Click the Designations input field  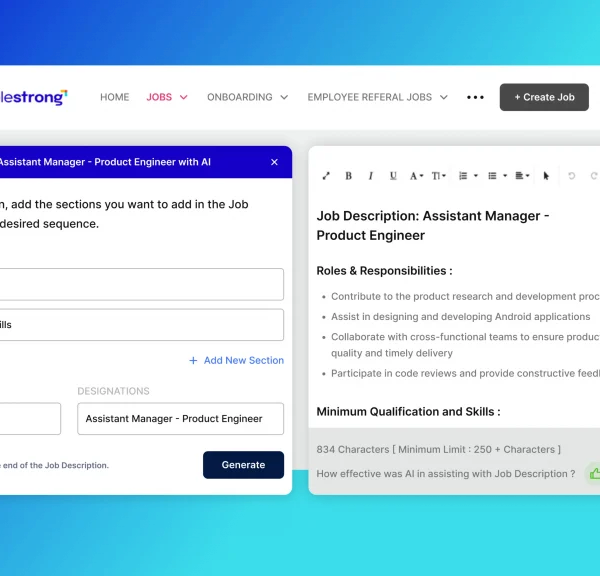click(180, 419)
